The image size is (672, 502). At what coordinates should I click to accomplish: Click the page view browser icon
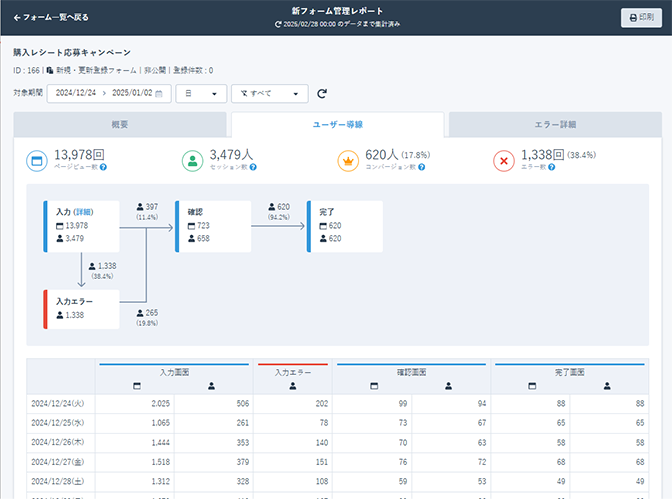37,161
